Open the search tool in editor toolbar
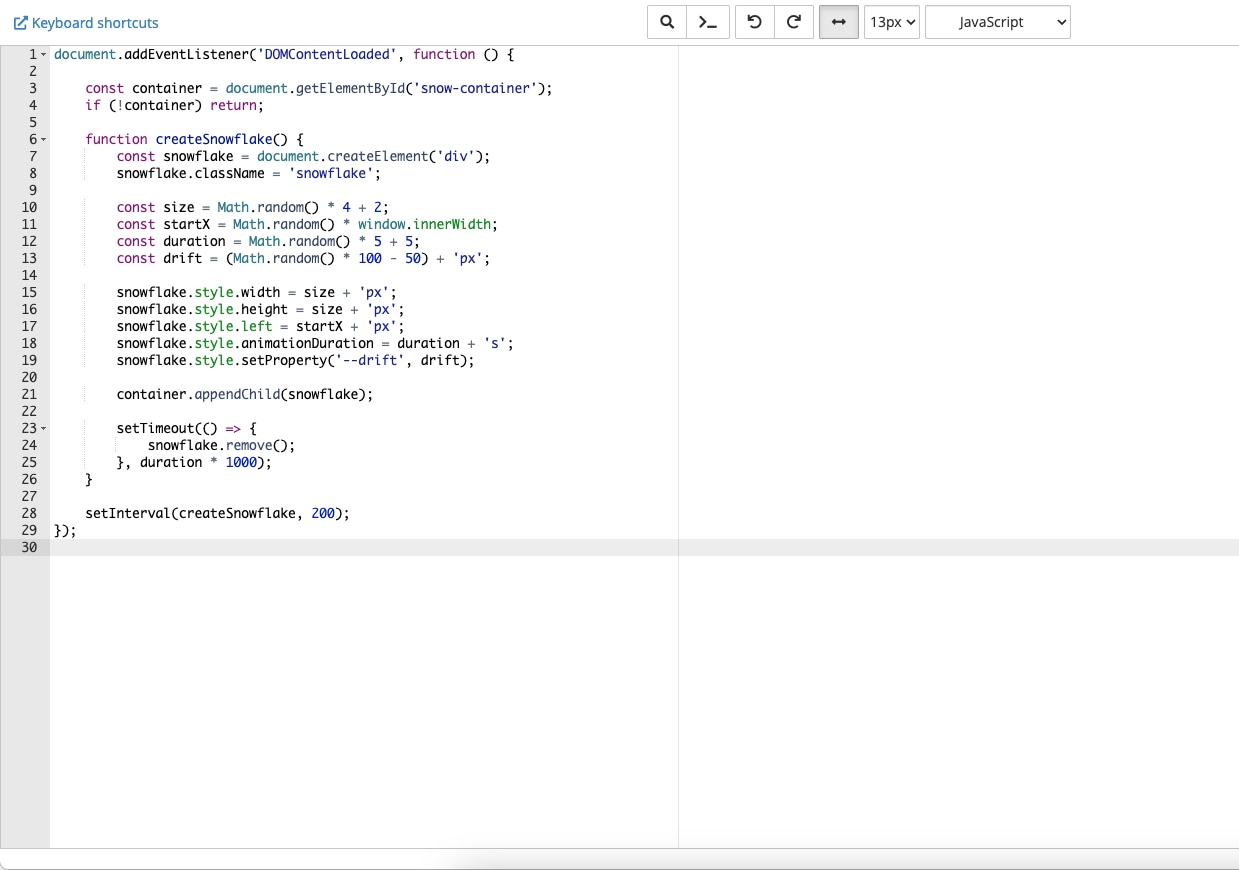The height and width of the screenshot is (870, 1239). 667,22
